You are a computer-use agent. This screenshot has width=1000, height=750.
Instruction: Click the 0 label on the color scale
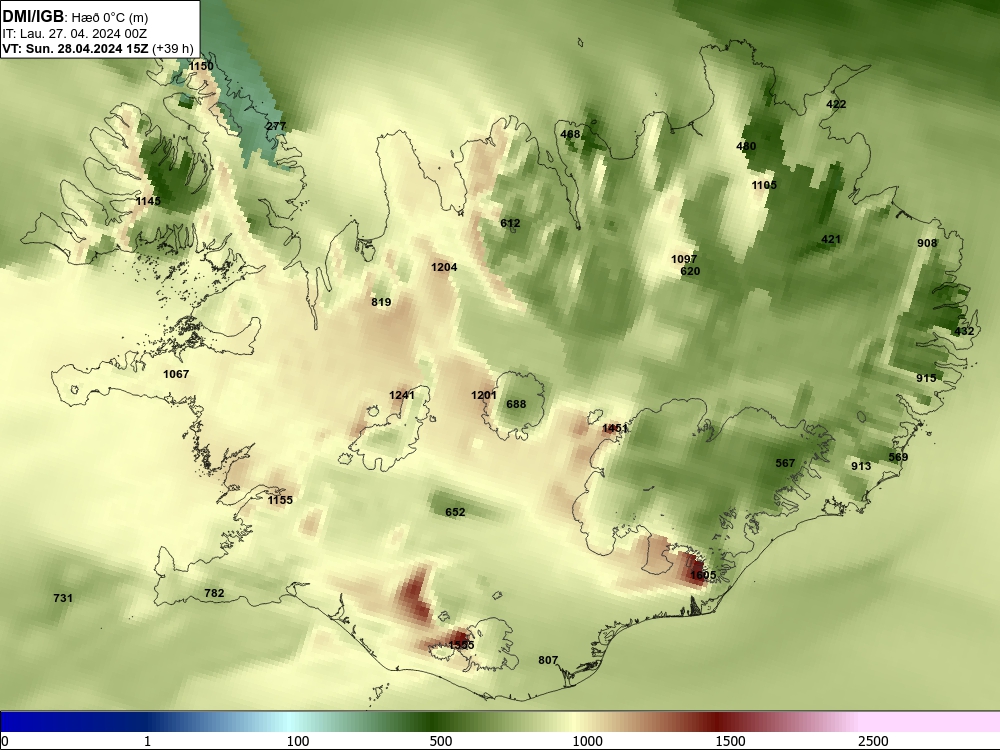click(x=5, y=741)
